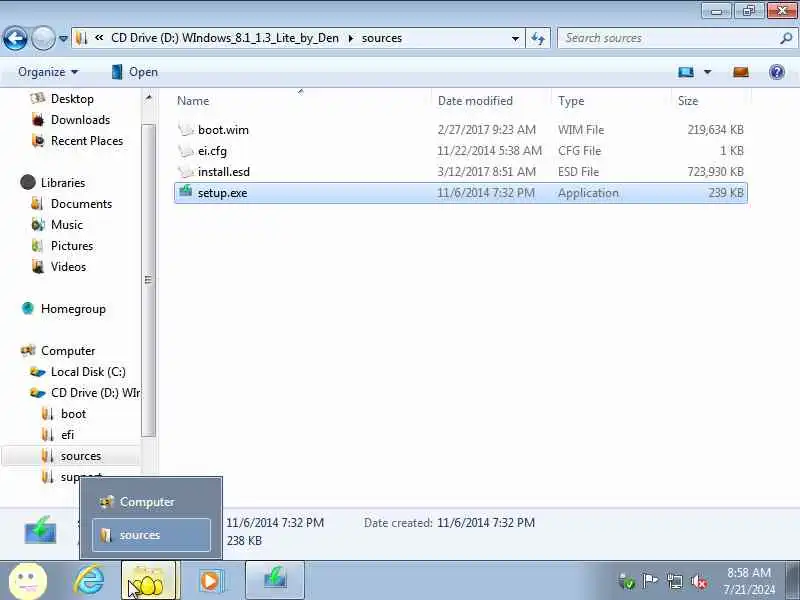Click the setup taskbar button

(x=275, y=581)
